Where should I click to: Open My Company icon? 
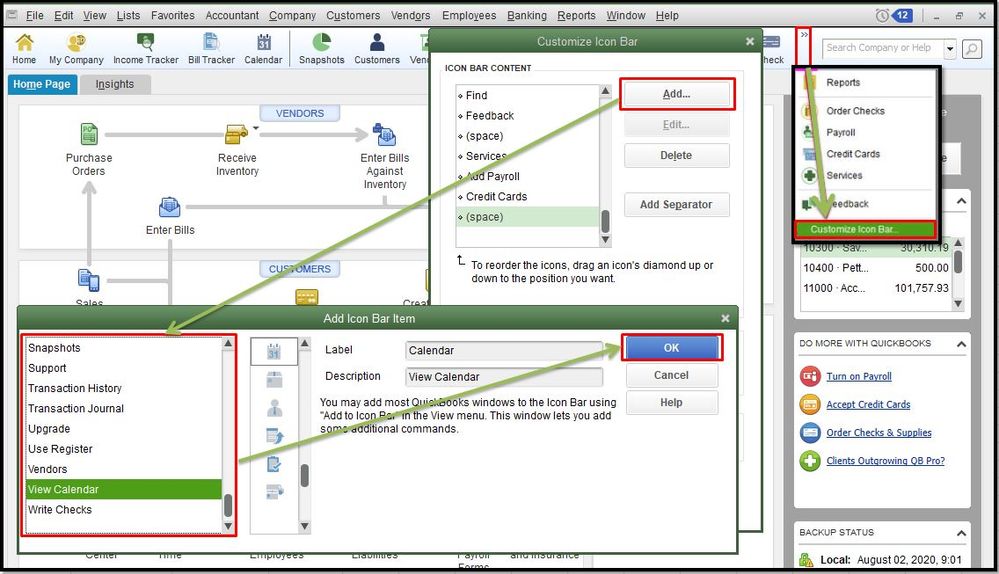[76, 48]
